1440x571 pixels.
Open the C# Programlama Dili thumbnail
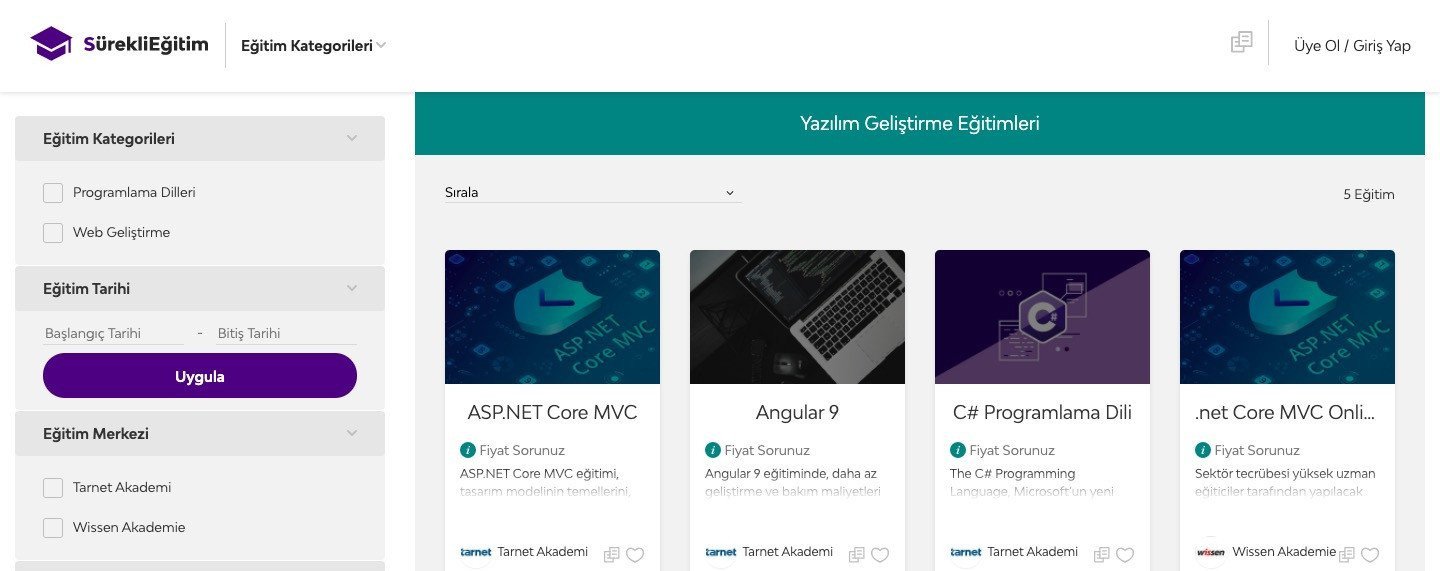[1042, 317]
